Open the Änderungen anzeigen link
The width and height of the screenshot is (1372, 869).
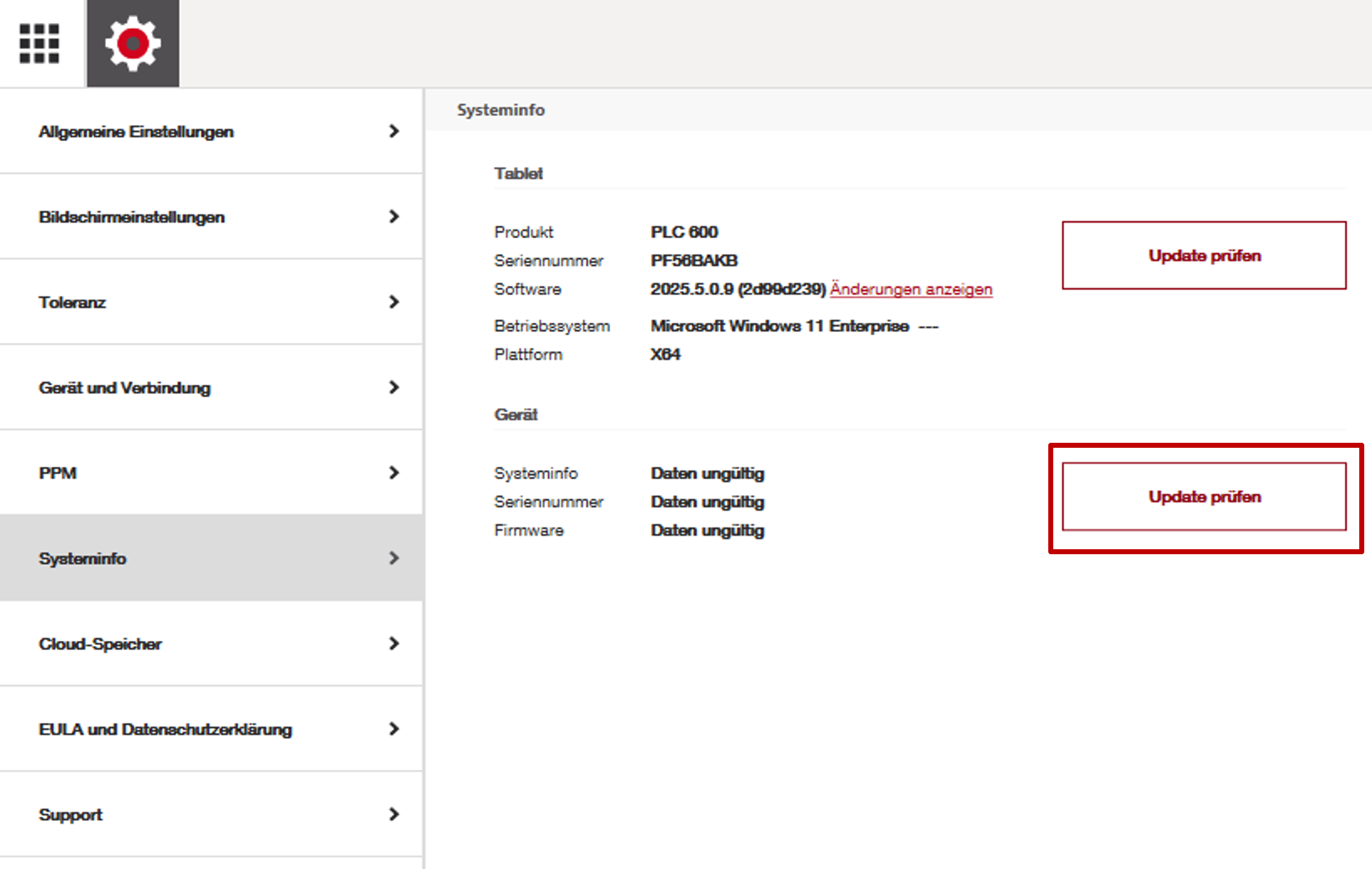click(x=911, y=289)
